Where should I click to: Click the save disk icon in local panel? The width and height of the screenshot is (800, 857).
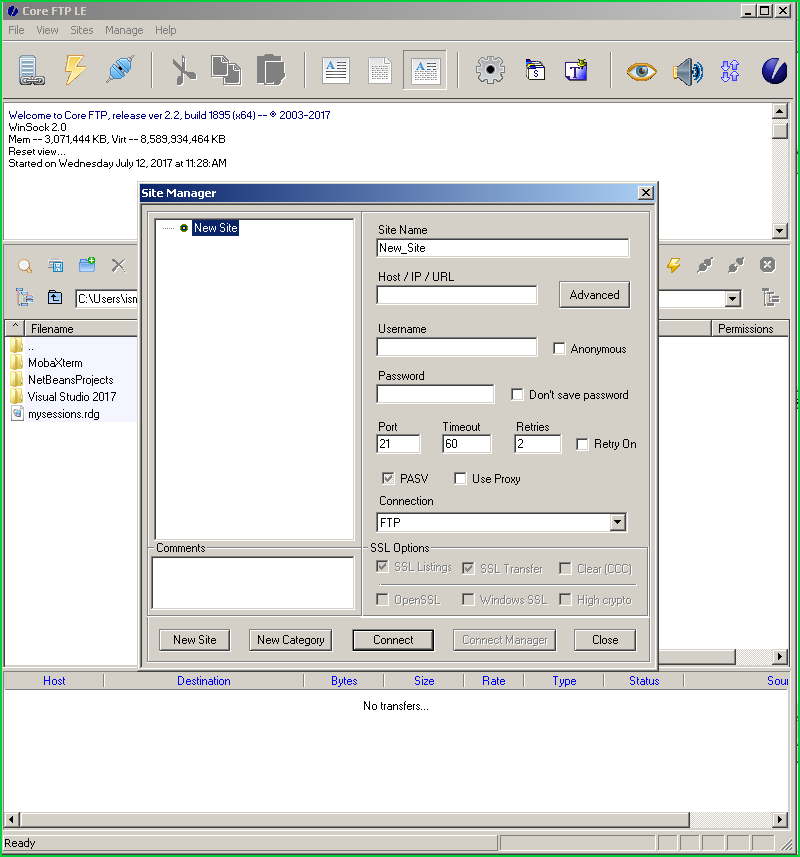click(x=56, y=266)
